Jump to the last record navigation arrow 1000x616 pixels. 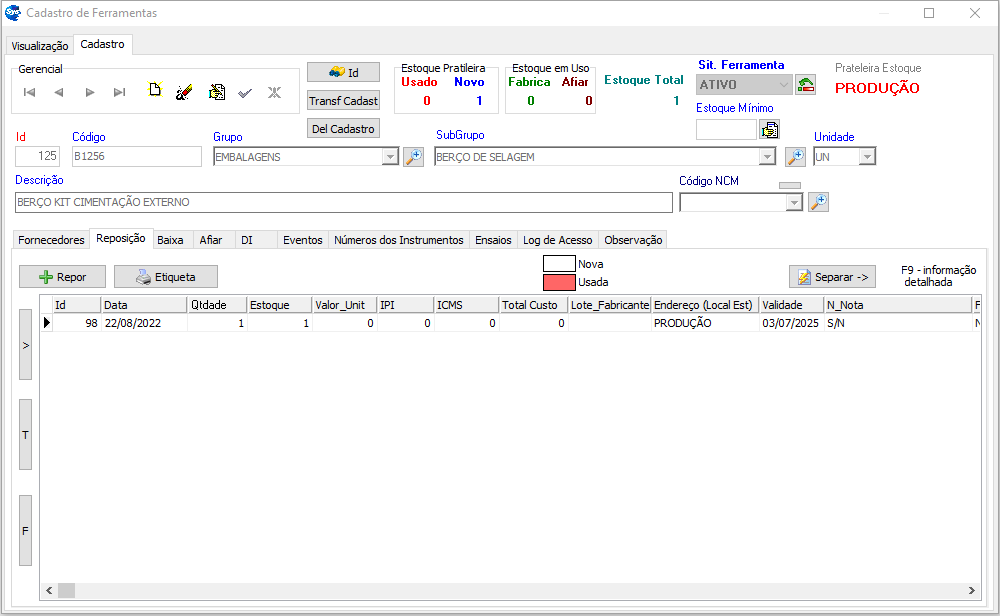pos(120,92)
